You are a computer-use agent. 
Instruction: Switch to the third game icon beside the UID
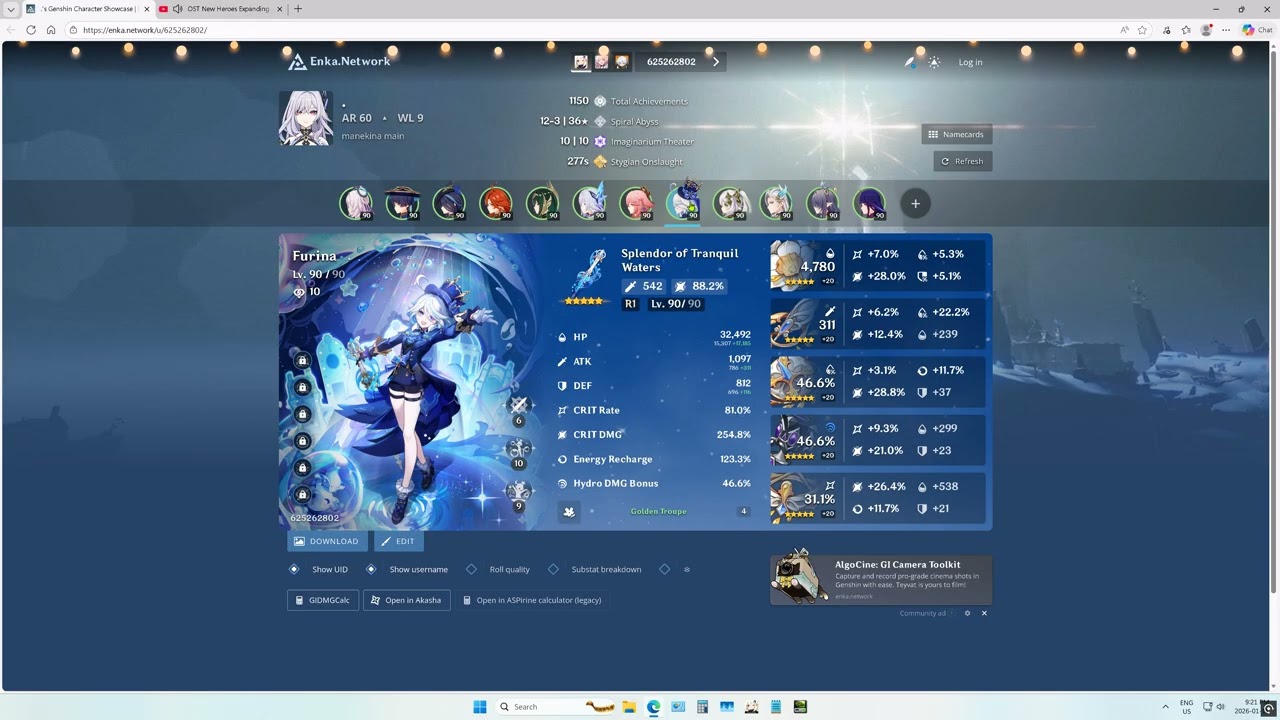click(622, 62)
